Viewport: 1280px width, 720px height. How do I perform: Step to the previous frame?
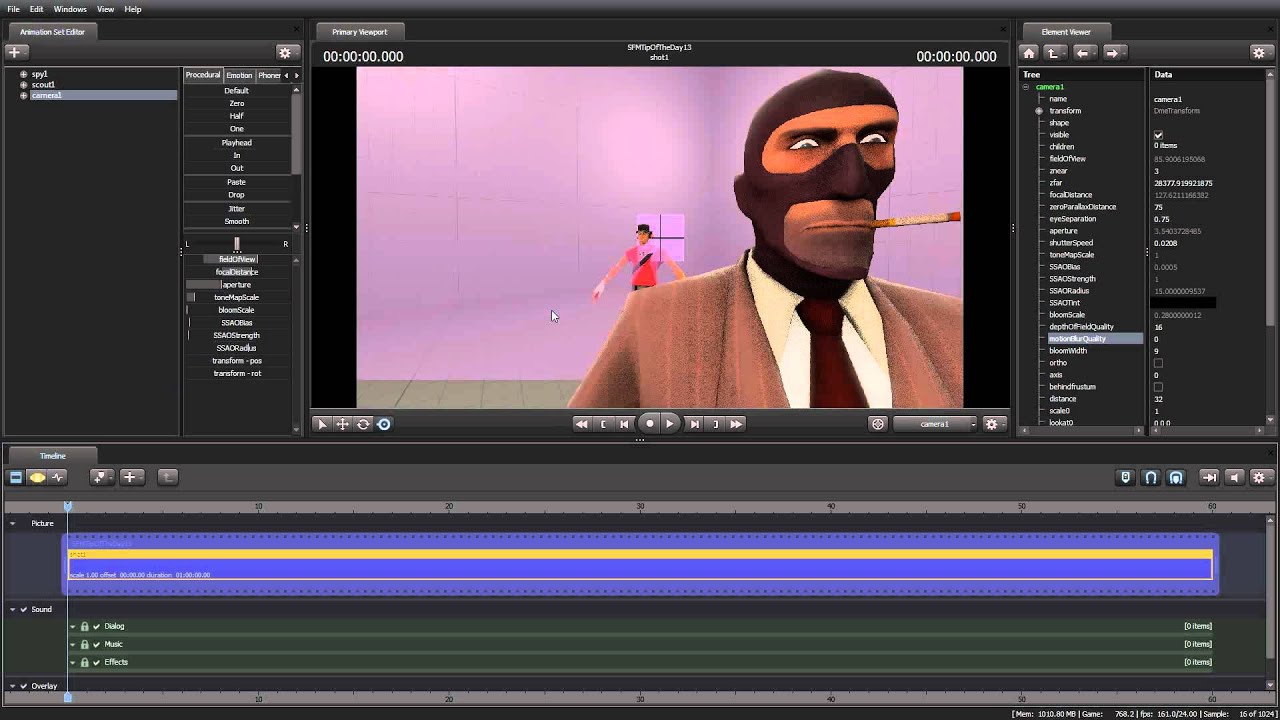pyautogui.click(x=624, y=424)
